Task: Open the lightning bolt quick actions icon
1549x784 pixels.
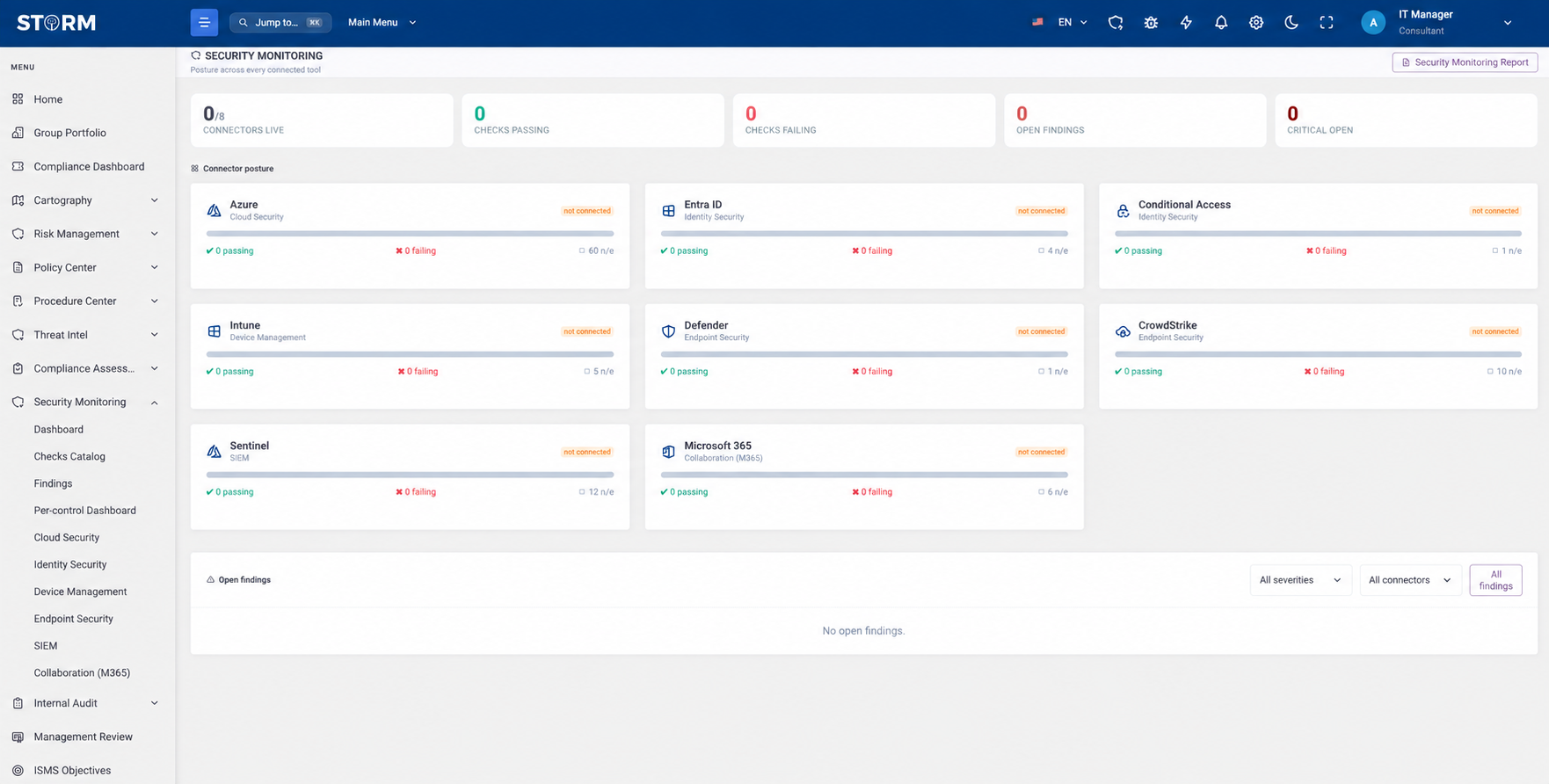Action: (1186, 23)
